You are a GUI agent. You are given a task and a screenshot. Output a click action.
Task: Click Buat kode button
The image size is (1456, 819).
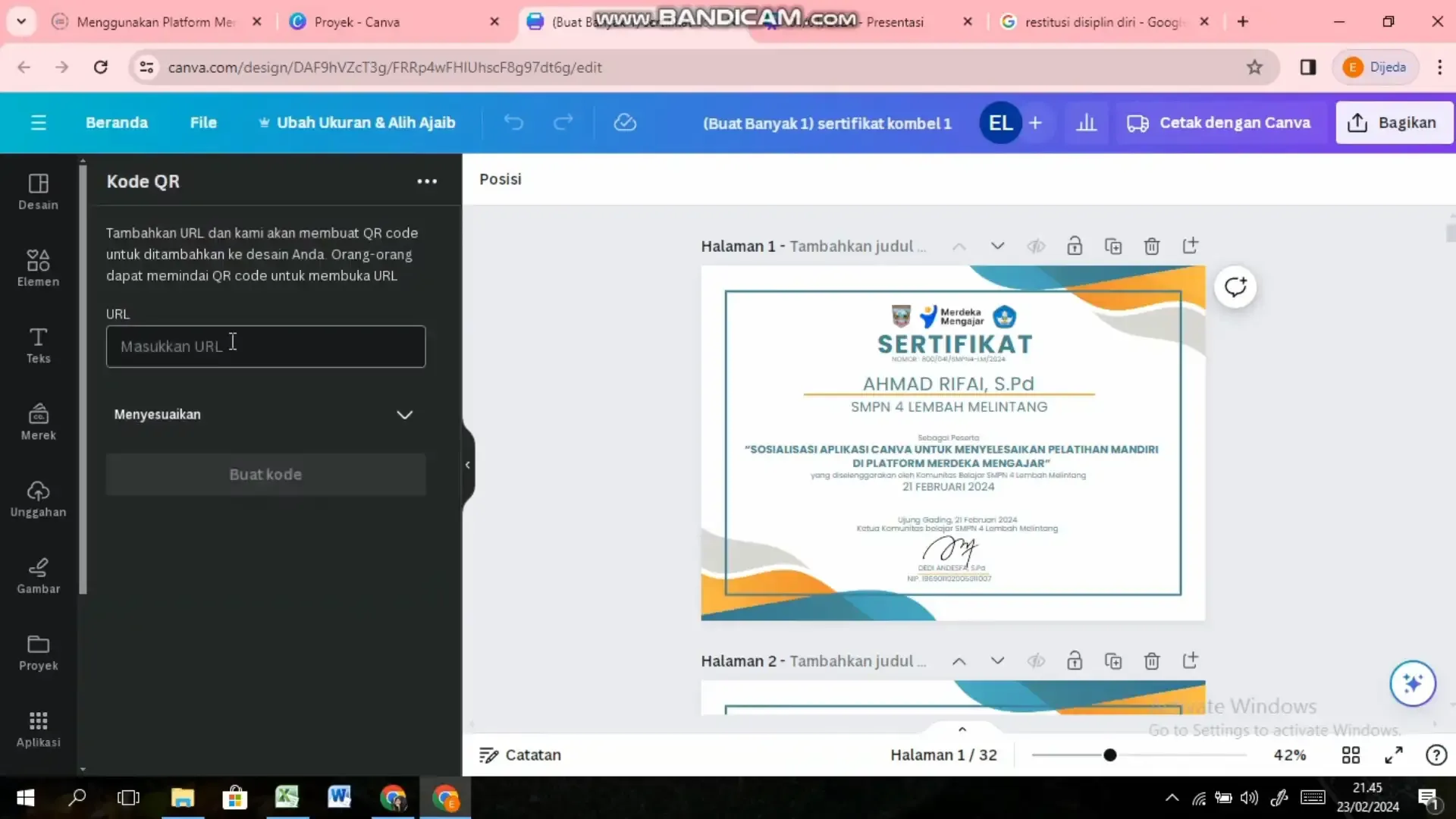[x=265, y=475]
